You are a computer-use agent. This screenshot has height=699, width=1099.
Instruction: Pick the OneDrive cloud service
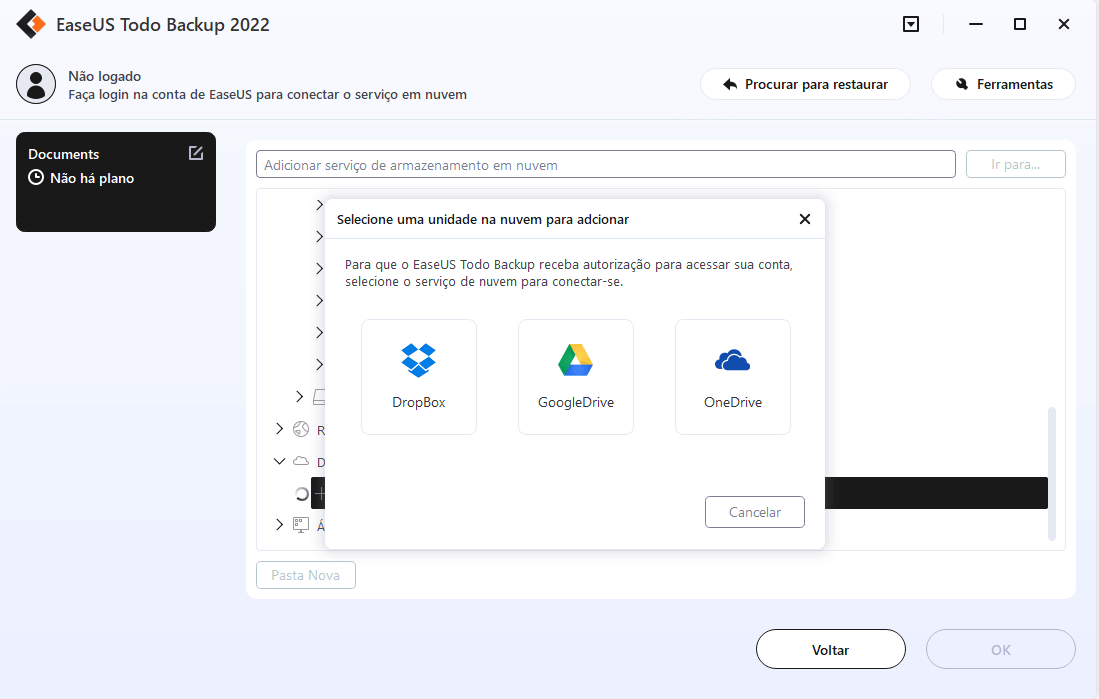732,376
